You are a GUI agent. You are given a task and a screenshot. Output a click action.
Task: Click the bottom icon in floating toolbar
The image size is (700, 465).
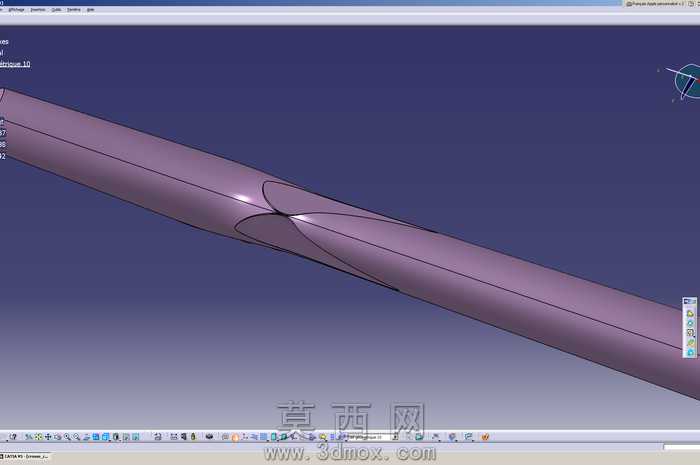(x=690, y=352)
